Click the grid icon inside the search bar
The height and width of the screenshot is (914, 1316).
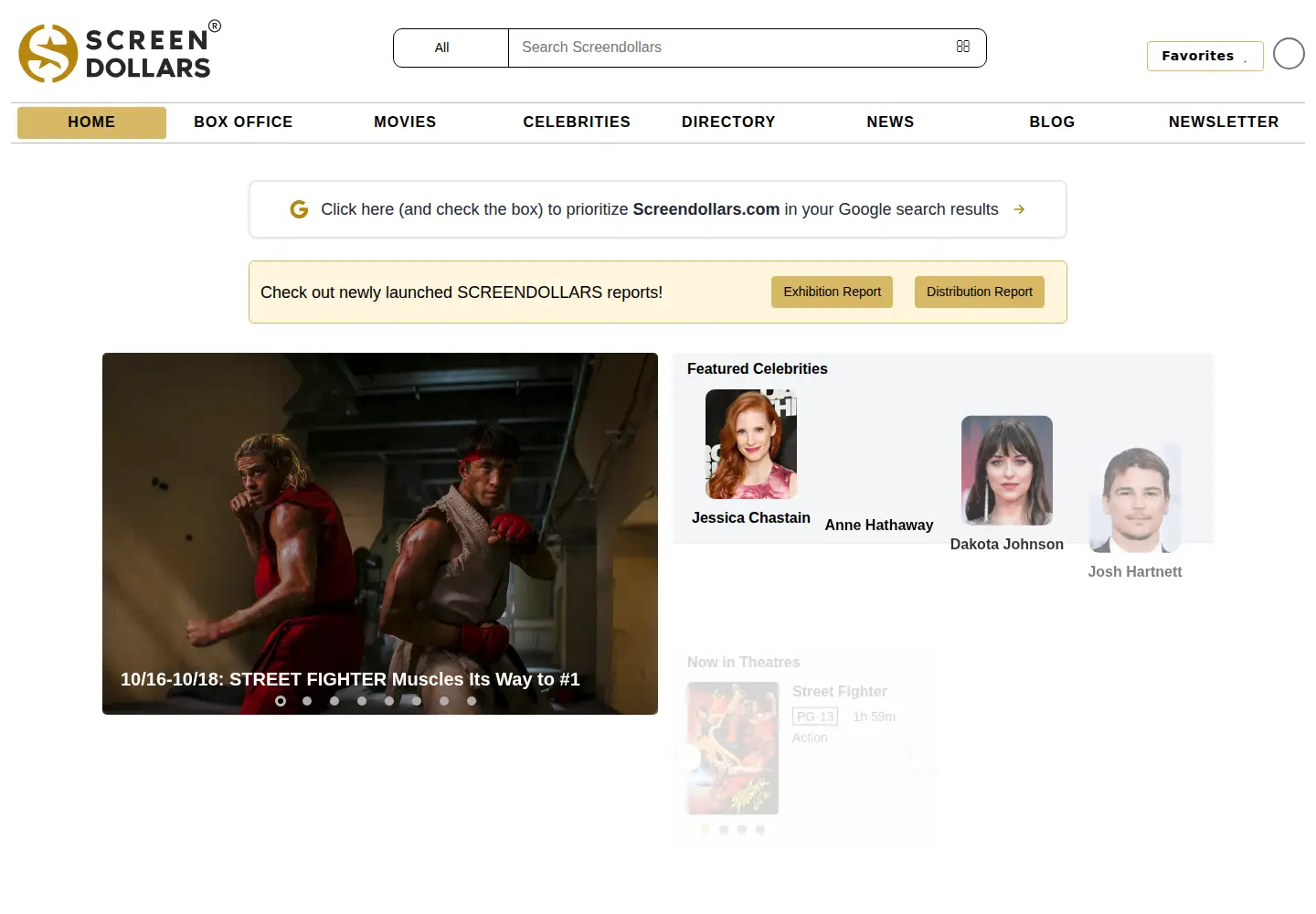point(963,47)
